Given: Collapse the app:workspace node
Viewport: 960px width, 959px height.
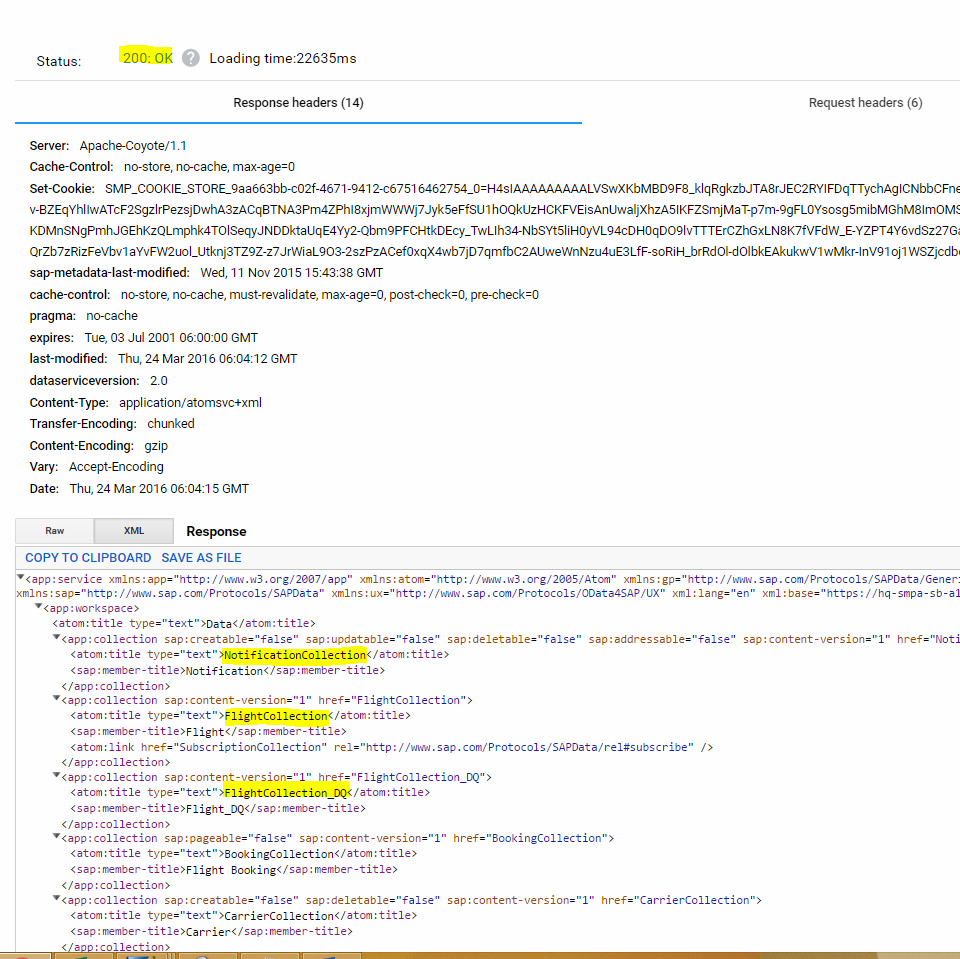Looking at the screenshot, I should [x=39, y=608].
